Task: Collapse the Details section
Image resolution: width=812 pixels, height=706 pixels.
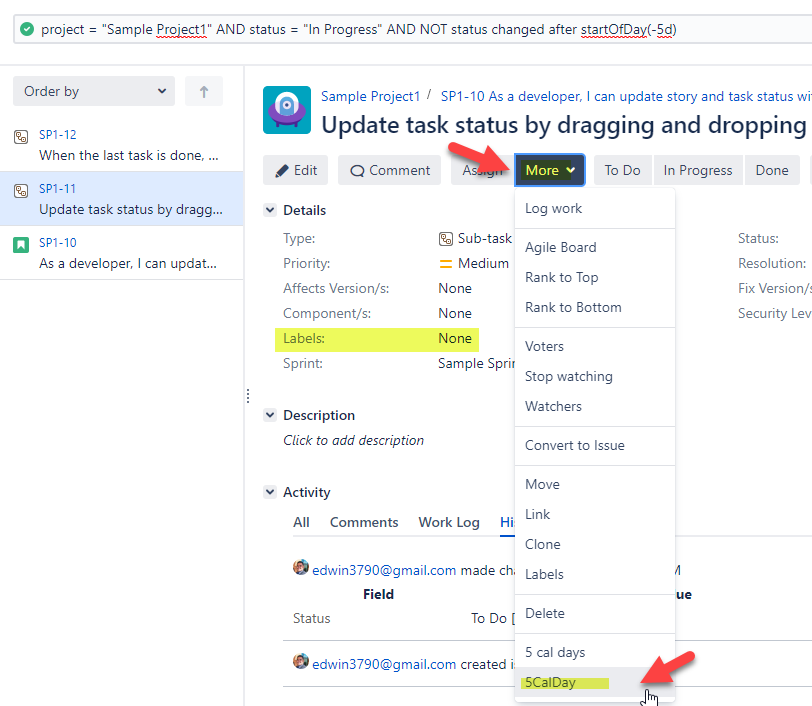Action: pyautogui.click(x=270, y=210)
